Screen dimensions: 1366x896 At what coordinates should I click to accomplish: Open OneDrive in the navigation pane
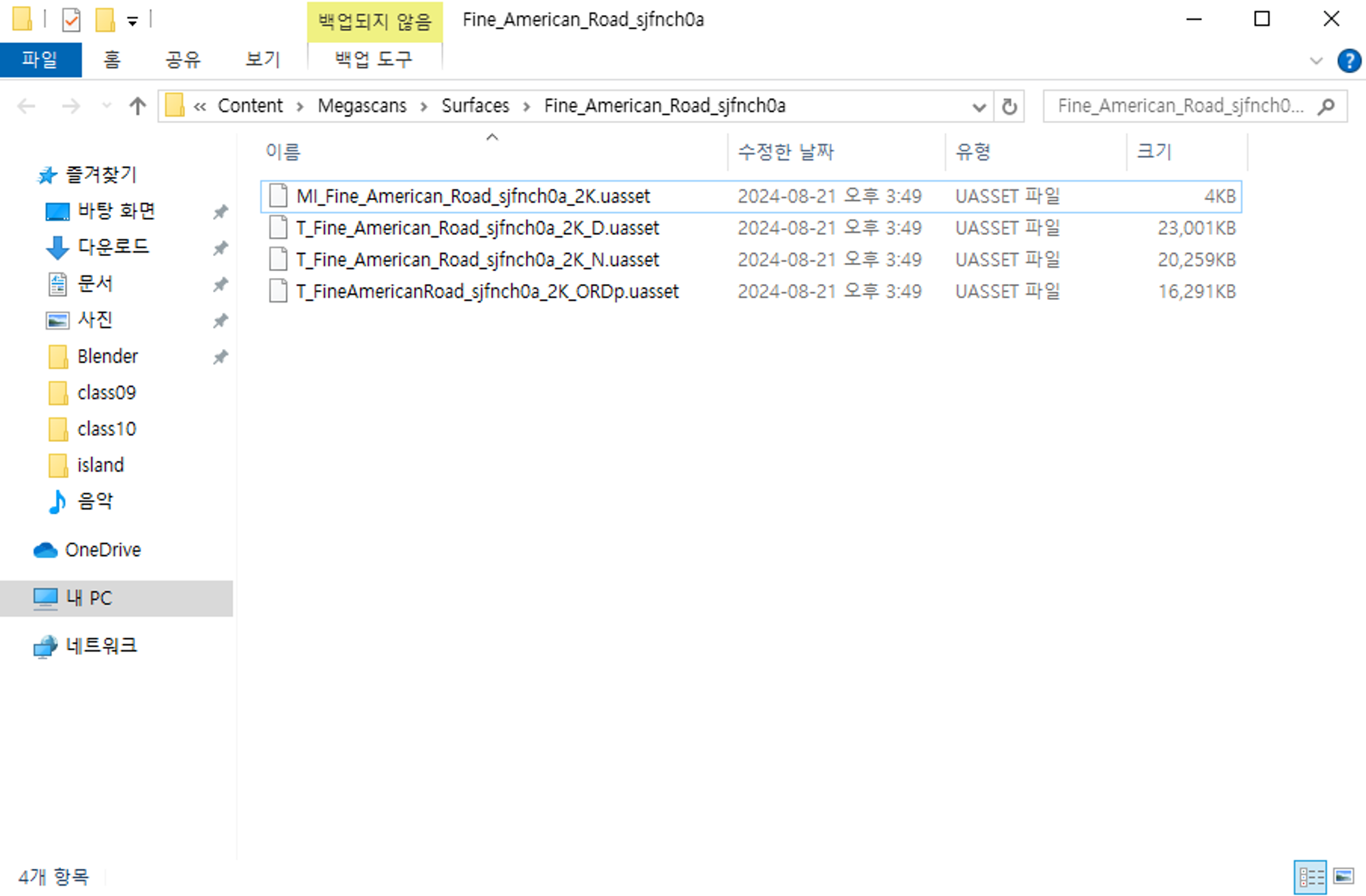pyautogui.click(x=87, y=550)
